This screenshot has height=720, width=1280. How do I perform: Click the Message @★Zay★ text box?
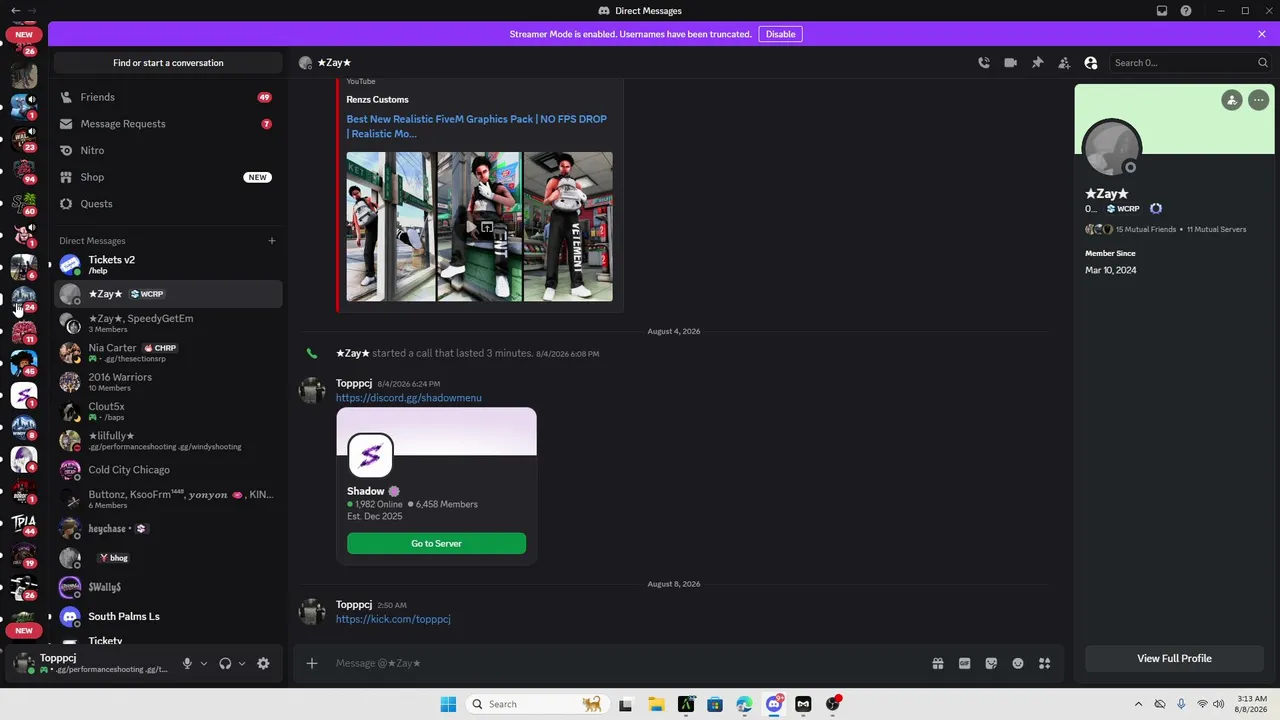coord(627,663)
